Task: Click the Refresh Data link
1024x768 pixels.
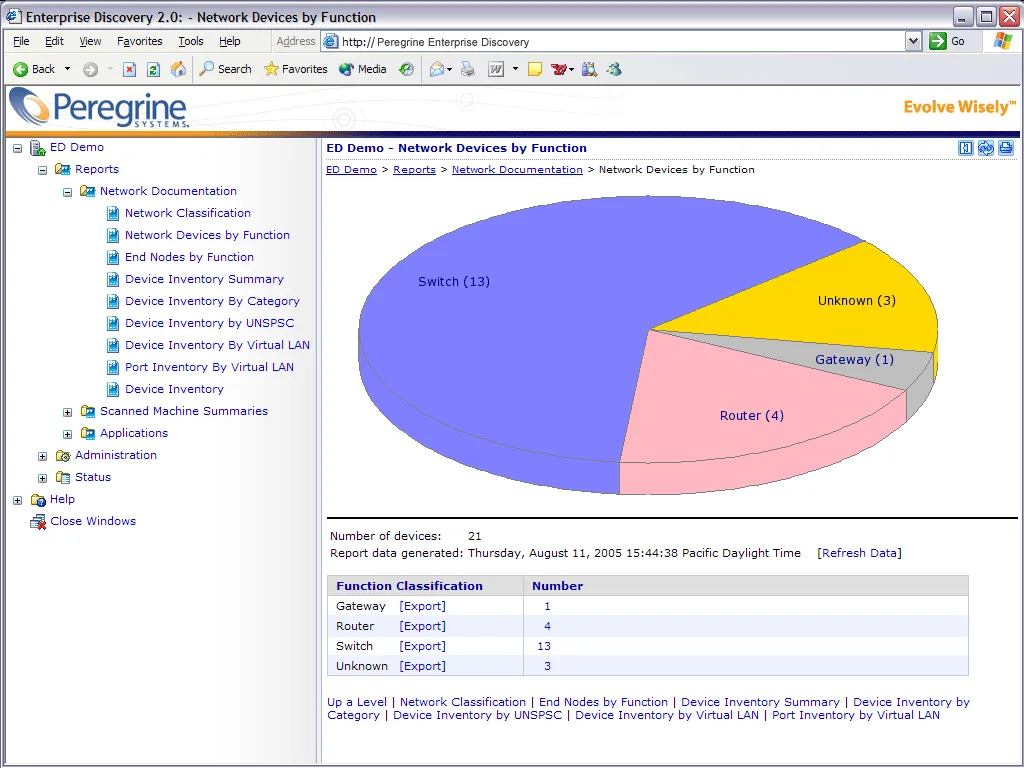Action: [859, 553]
